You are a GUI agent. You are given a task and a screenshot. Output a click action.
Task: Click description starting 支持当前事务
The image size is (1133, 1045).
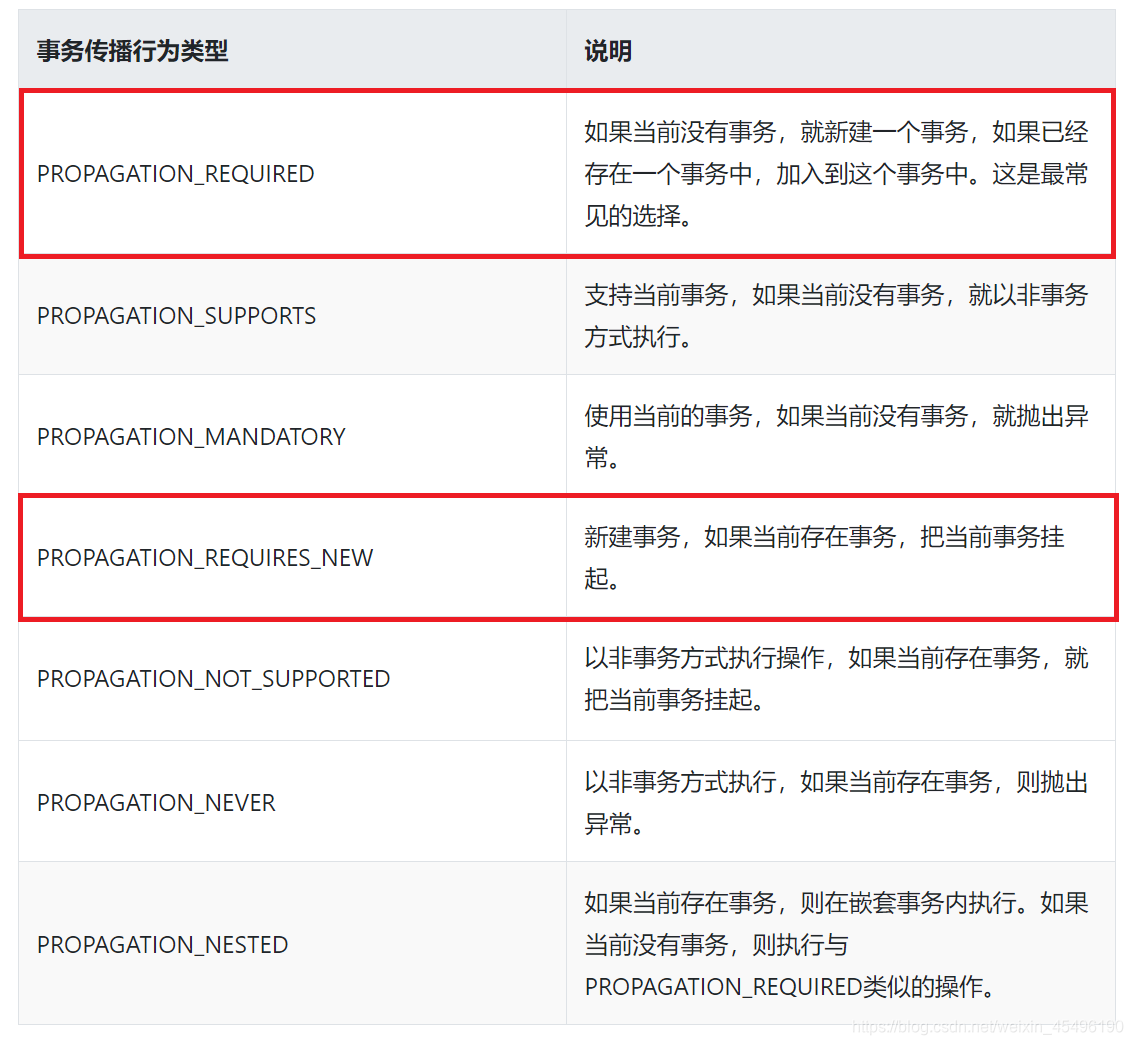[836, 316]
